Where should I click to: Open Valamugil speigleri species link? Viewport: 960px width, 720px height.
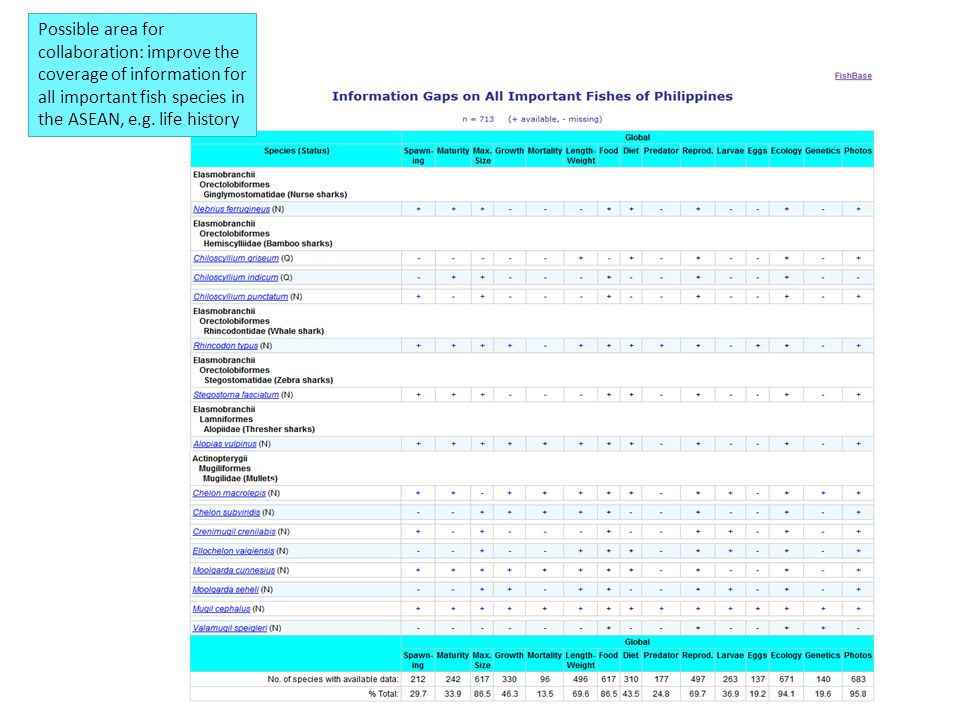230,628
